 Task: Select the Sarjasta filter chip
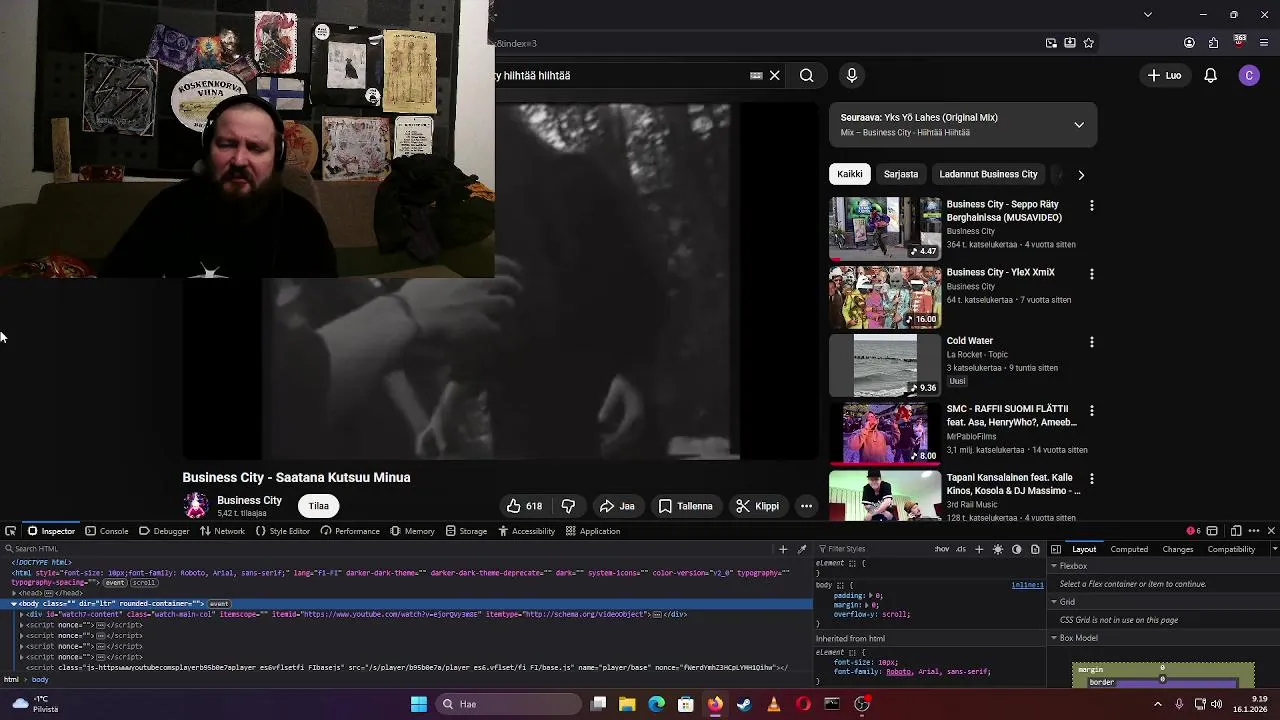click(x=901, y=174)
